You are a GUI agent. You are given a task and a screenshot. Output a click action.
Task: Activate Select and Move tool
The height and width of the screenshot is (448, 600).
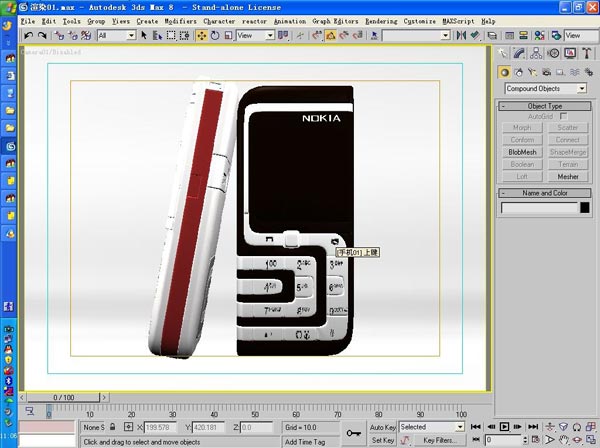pyautogui.click(x=201, y=36)
